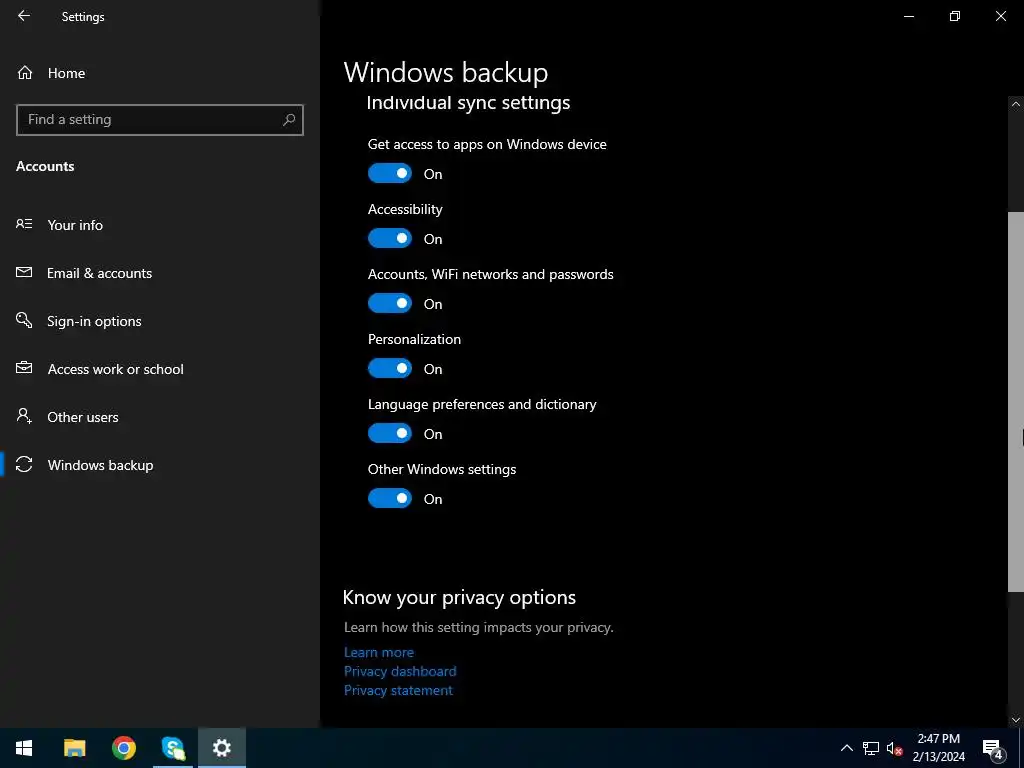Turn off the Accessibility sync toggle
The image size is (1024, 768).
(x=390, y=238)
